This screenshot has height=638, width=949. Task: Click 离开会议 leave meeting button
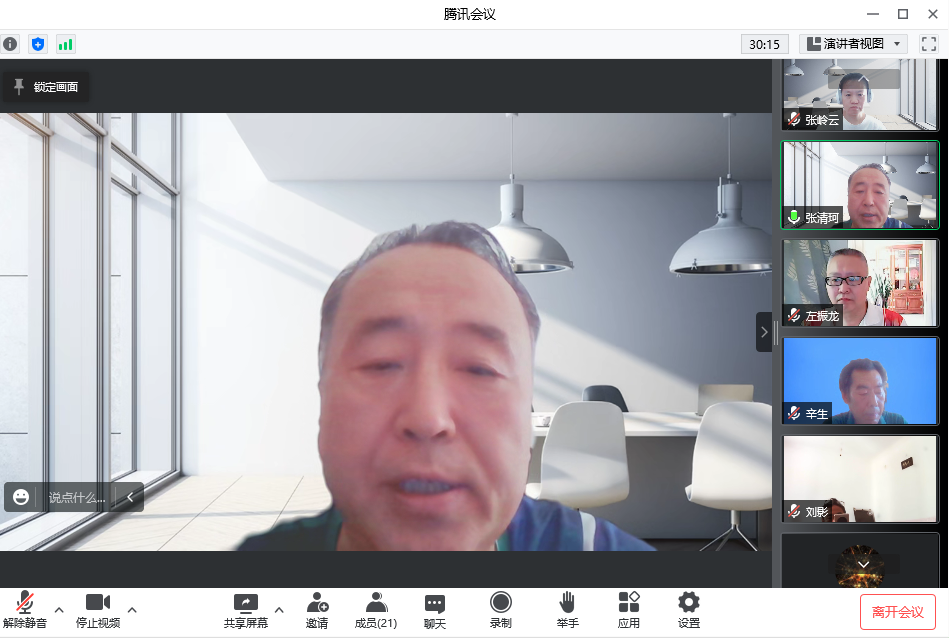[897, 611]
